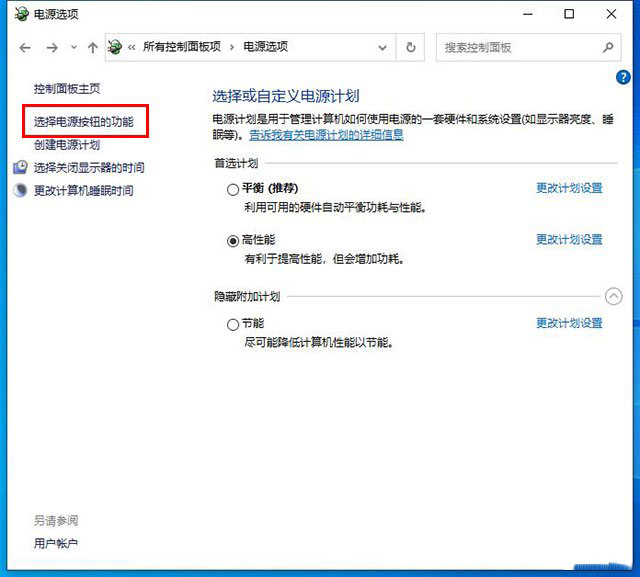Screen dimensions: 640x577
Task: Select the 平衡 (推荐) power plan
Action: click(x=233, y=189)
